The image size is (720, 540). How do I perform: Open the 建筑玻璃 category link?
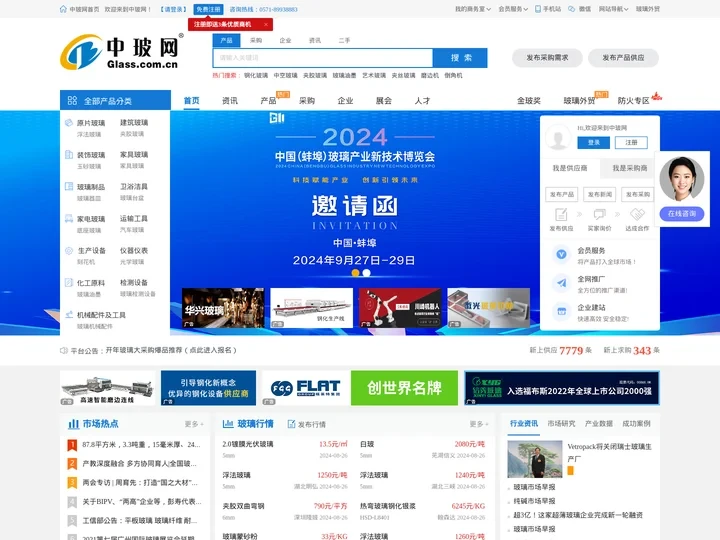(x=134, y=123)
